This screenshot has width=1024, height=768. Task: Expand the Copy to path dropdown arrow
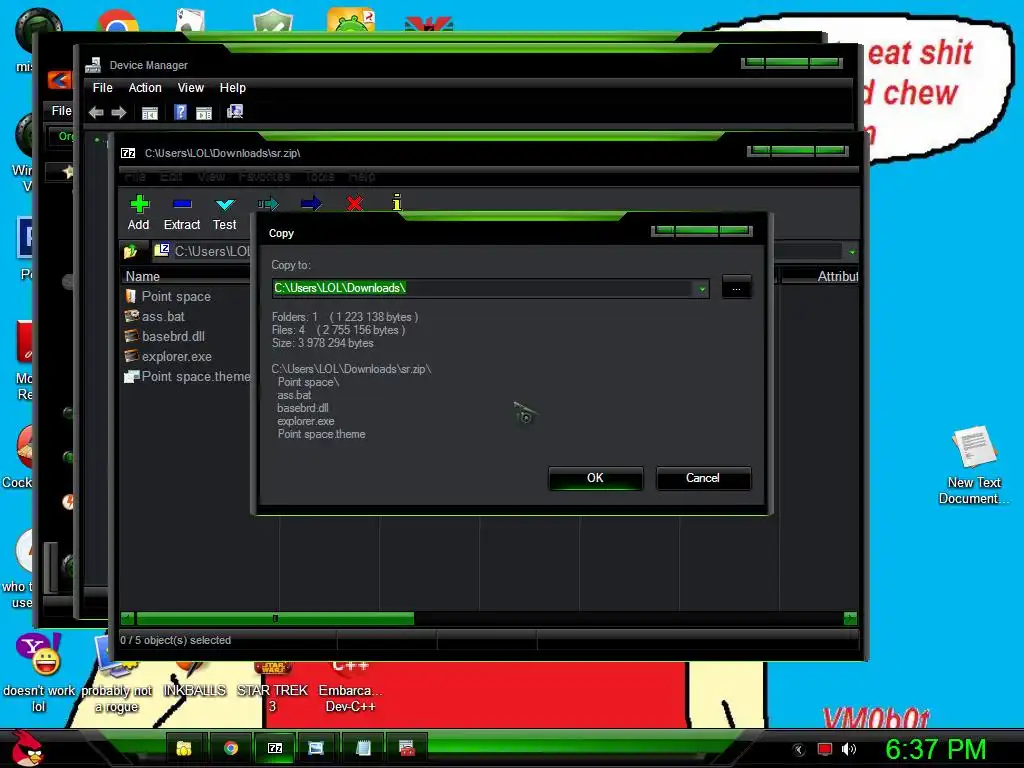(x=702, y=289)
